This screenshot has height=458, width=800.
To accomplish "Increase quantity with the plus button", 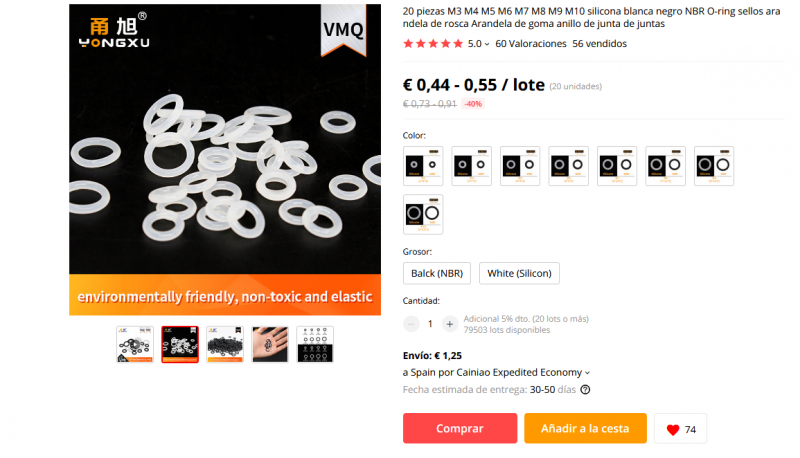I will pos(449,324).
